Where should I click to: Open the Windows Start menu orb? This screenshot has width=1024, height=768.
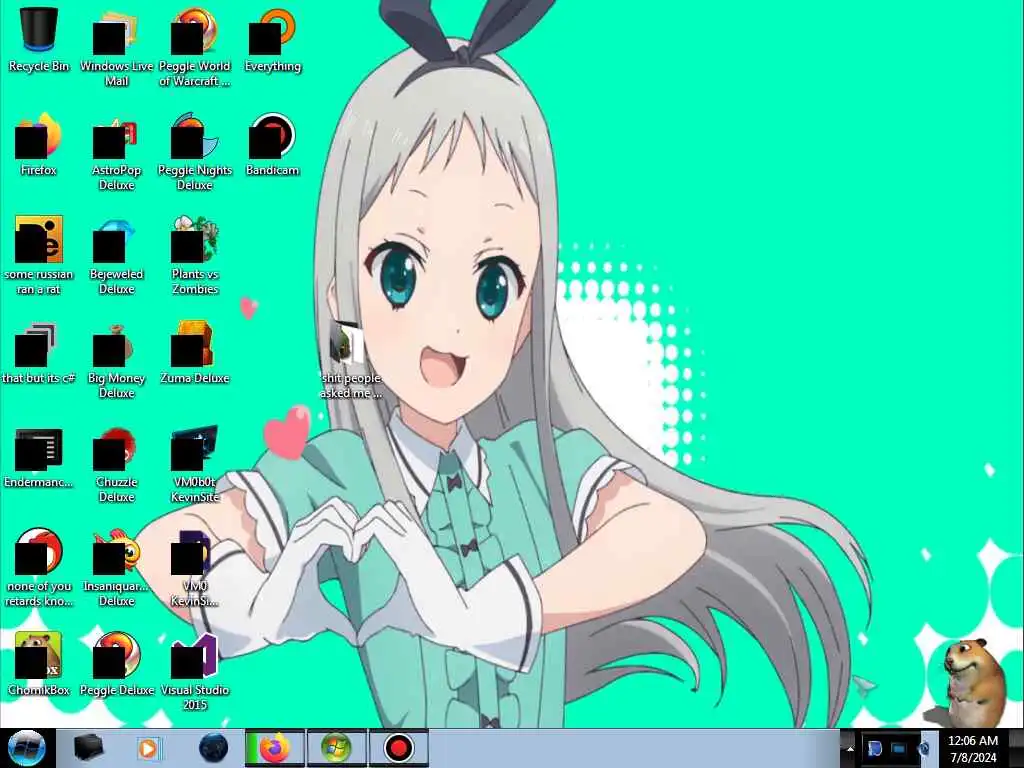[x=26, y=748]
